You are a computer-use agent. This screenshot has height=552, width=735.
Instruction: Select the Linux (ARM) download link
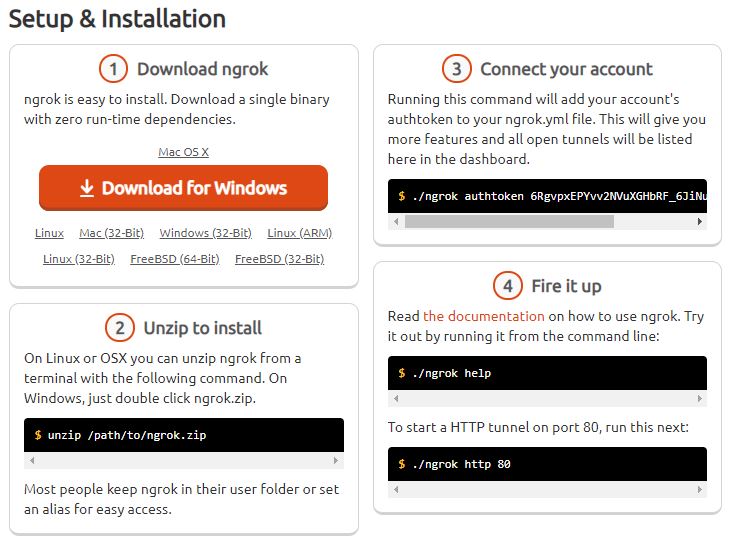click(300, 233)
